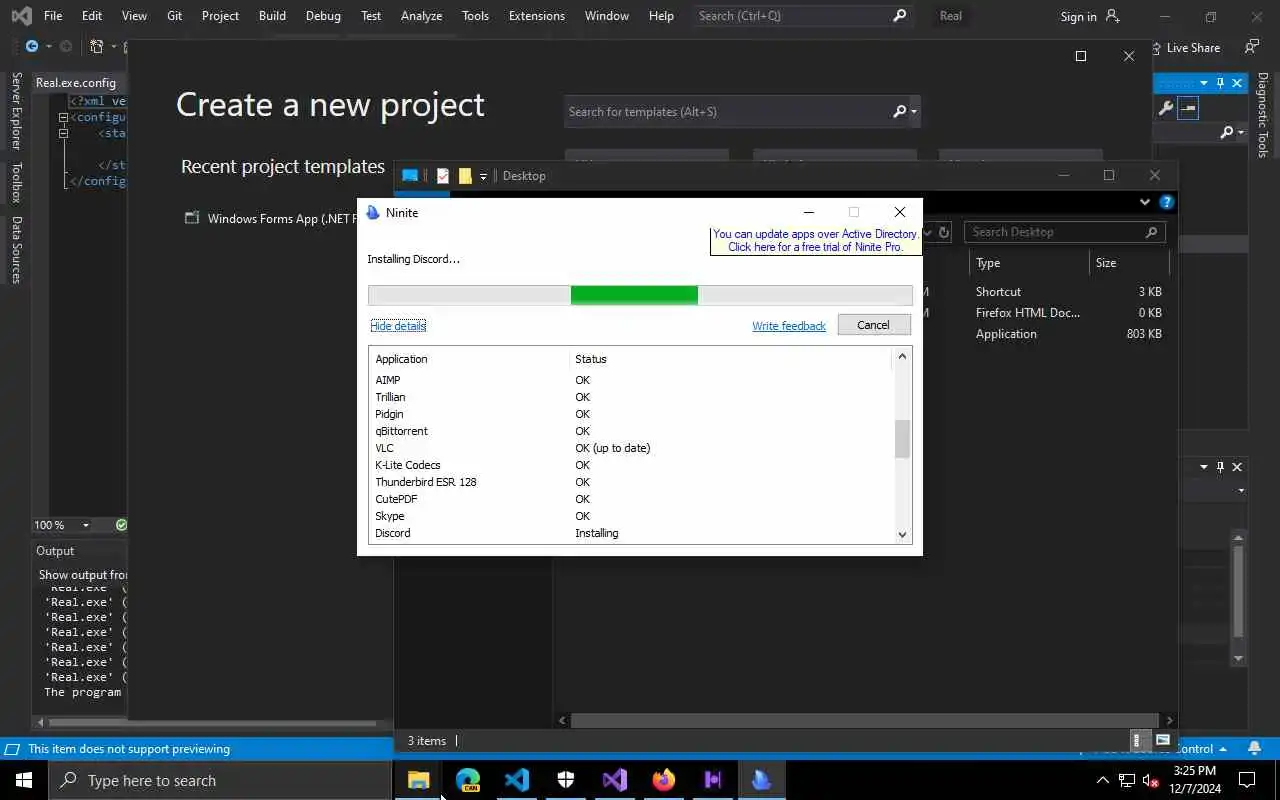Open the Extensions menu
This screenshot has height=800, width=1280.
click(537, 16)
